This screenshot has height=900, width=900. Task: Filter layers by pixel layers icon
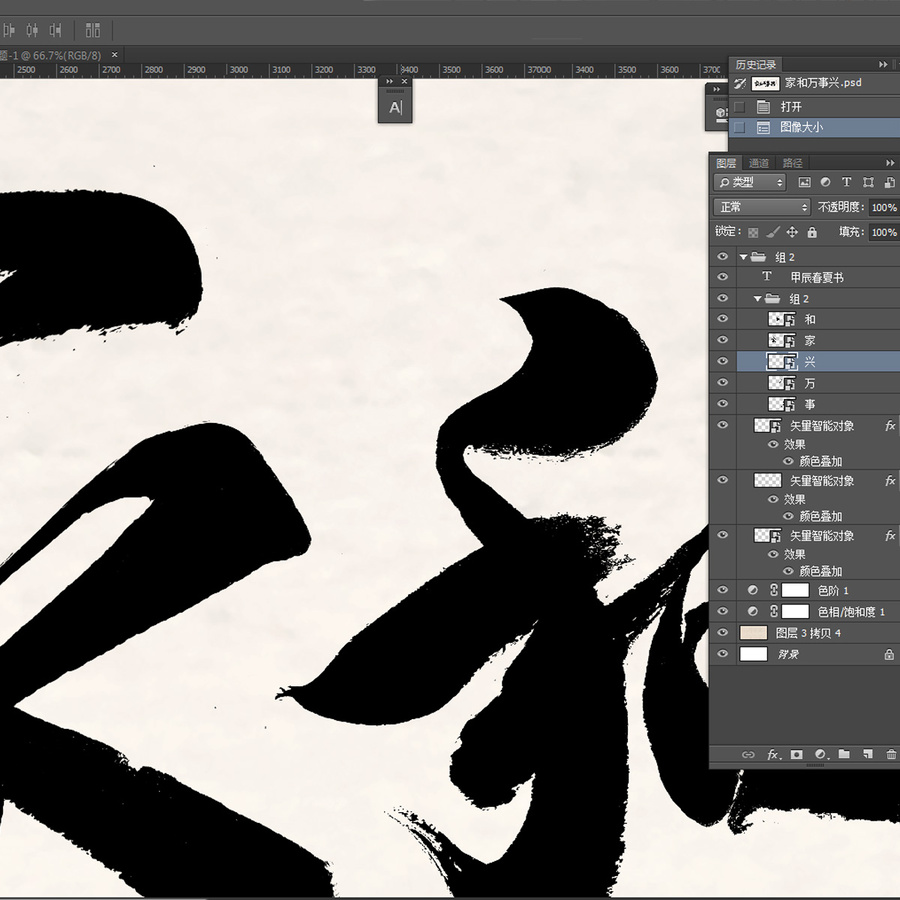(805, 183)
